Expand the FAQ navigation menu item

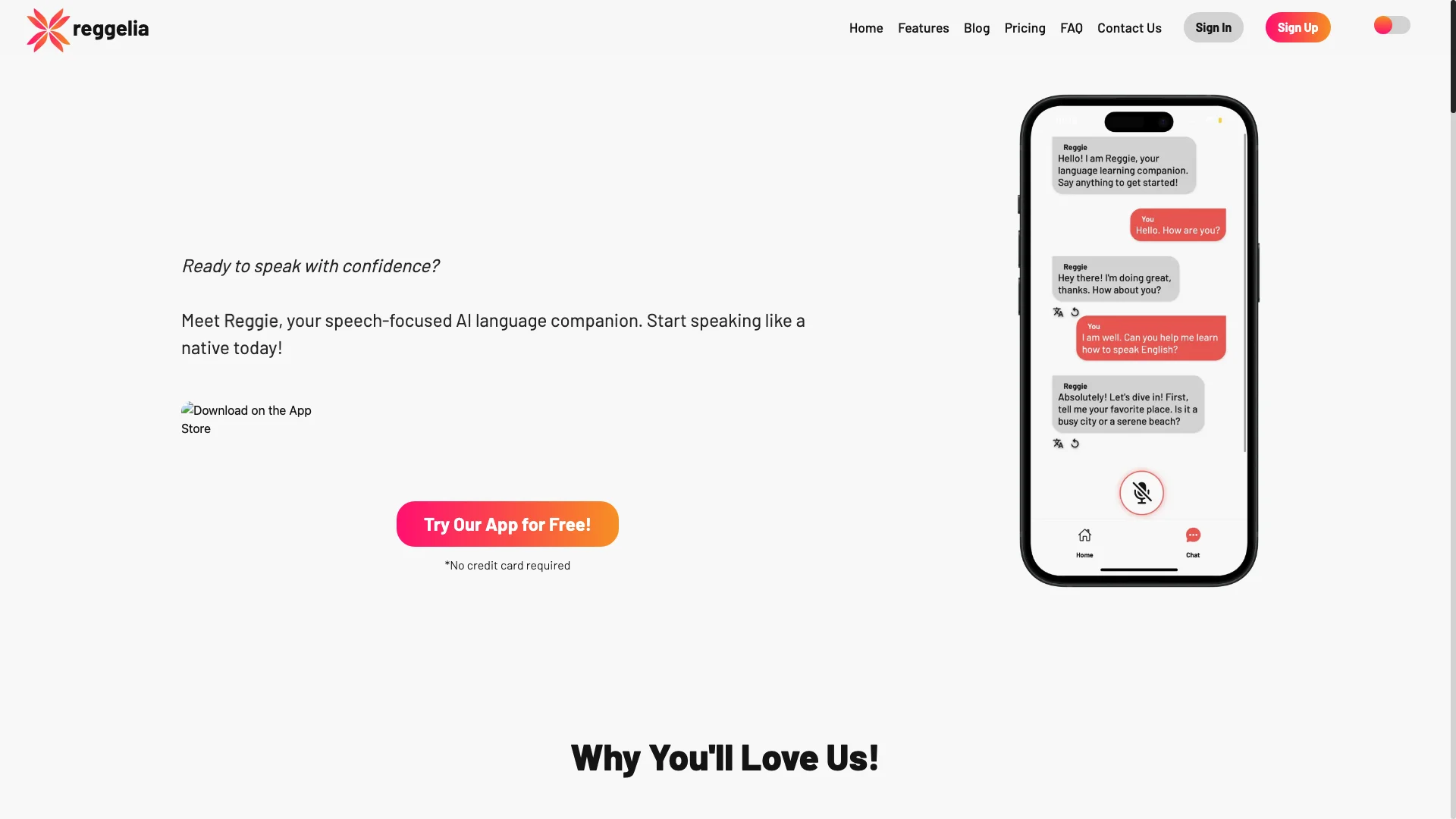pyautogui.click(x=1071, y=27)
